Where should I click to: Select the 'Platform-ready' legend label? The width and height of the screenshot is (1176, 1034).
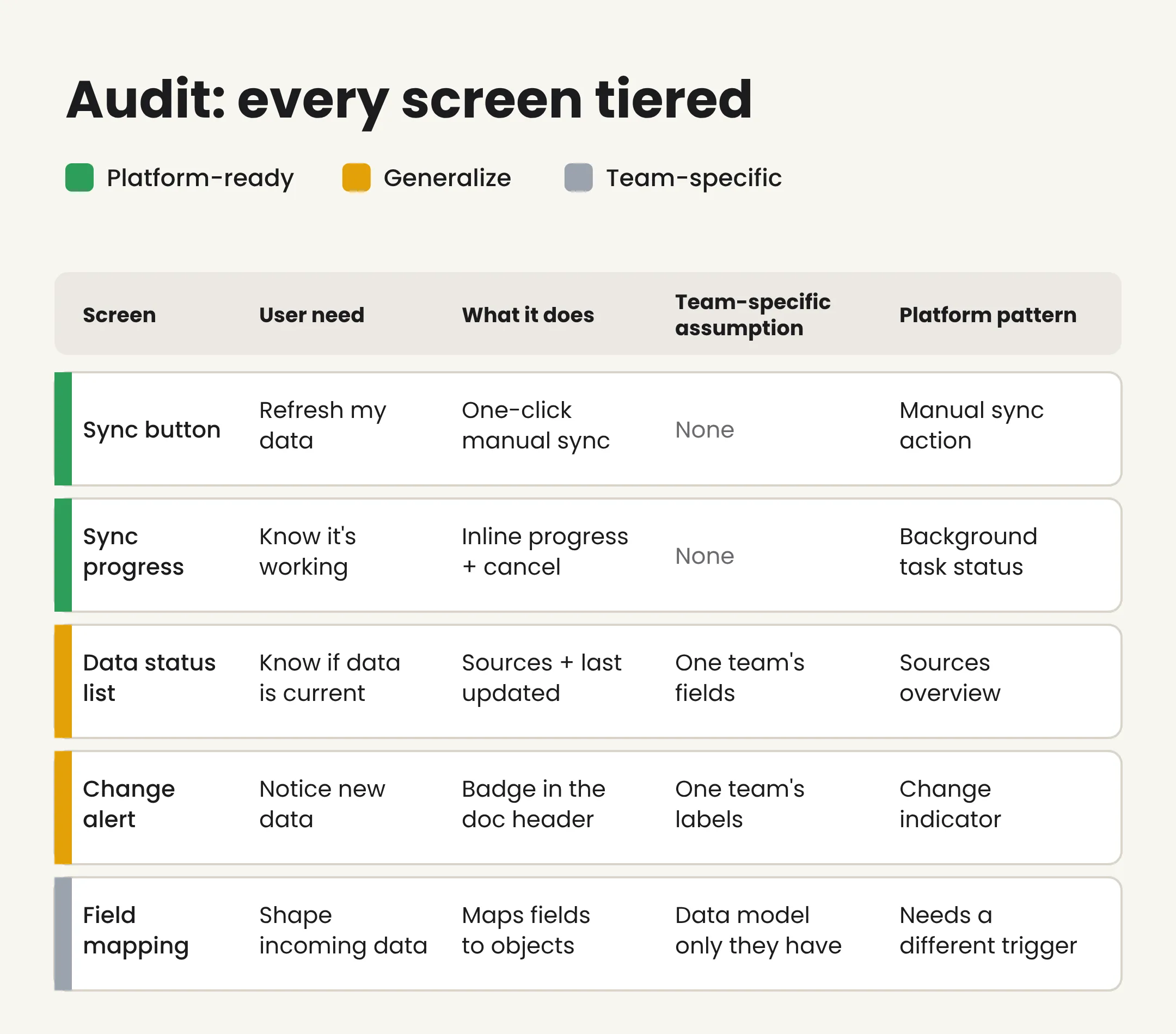coord(200,179)
